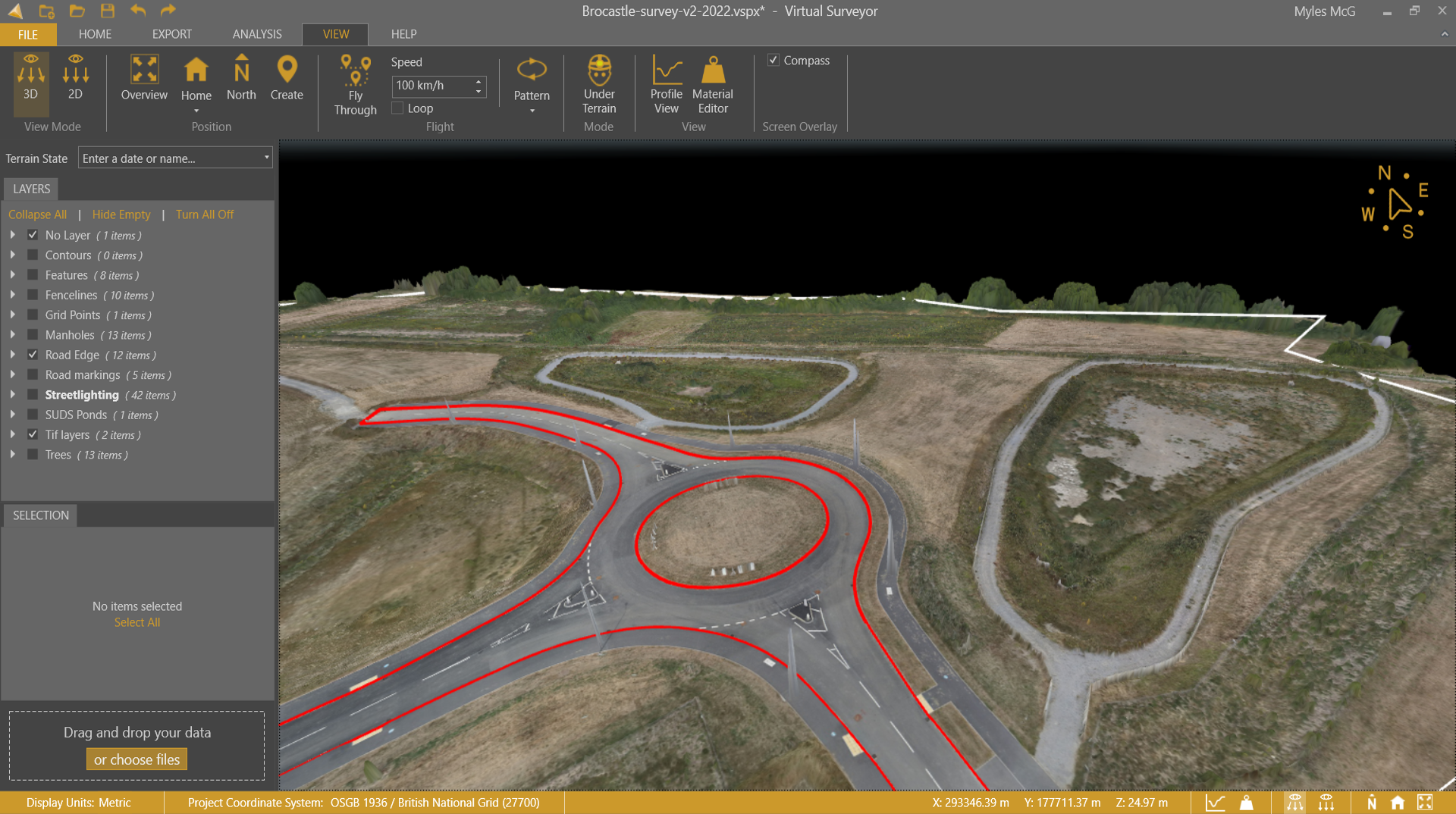This screenshot has height=814, width=1456.
Task: Orient the view to North
Action: click(241, 77)
